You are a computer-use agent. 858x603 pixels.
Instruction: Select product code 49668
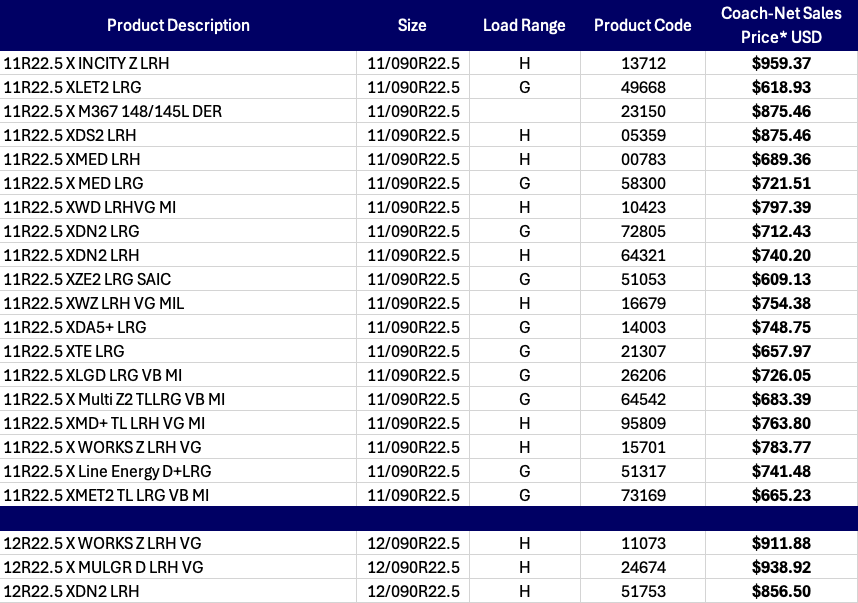pyautogui.click(x=642, y=87)
